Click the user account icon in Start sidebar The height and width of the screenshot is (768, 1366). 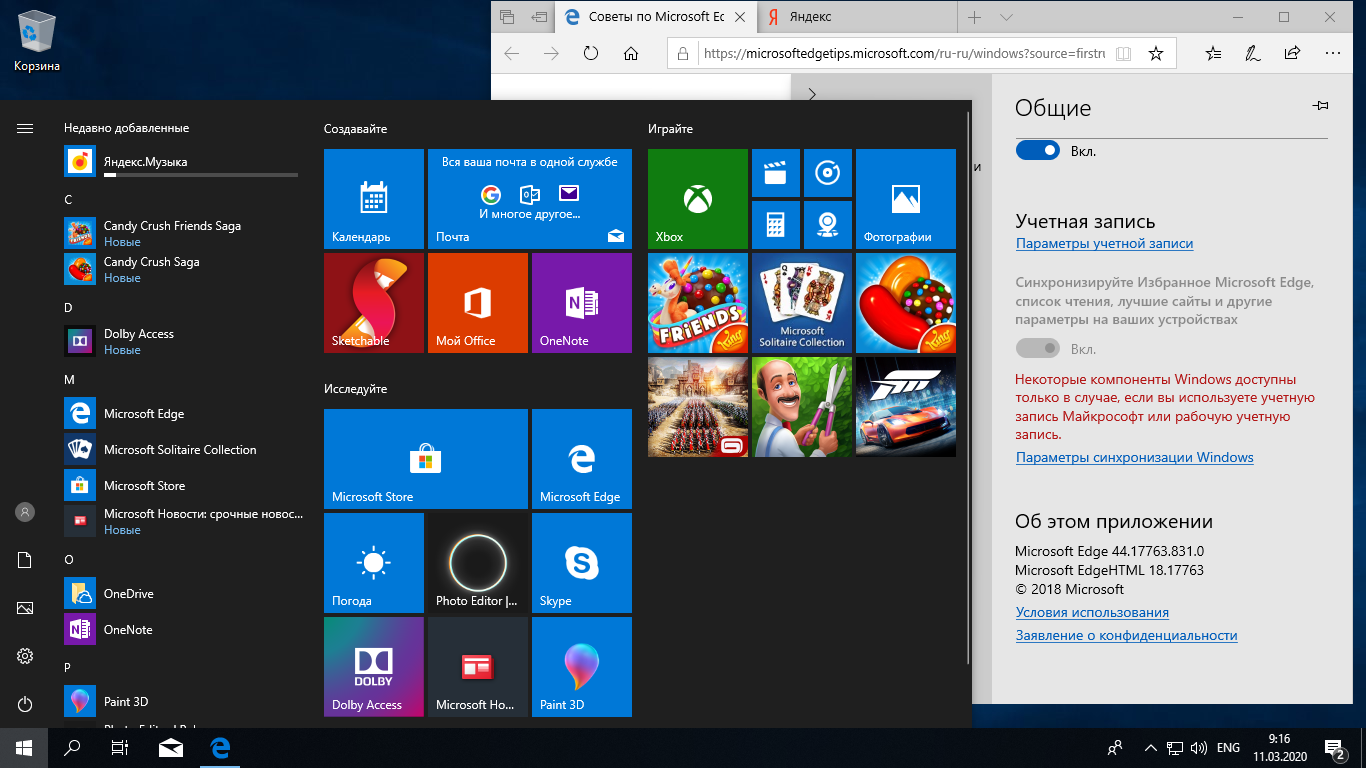click(25, 512)
